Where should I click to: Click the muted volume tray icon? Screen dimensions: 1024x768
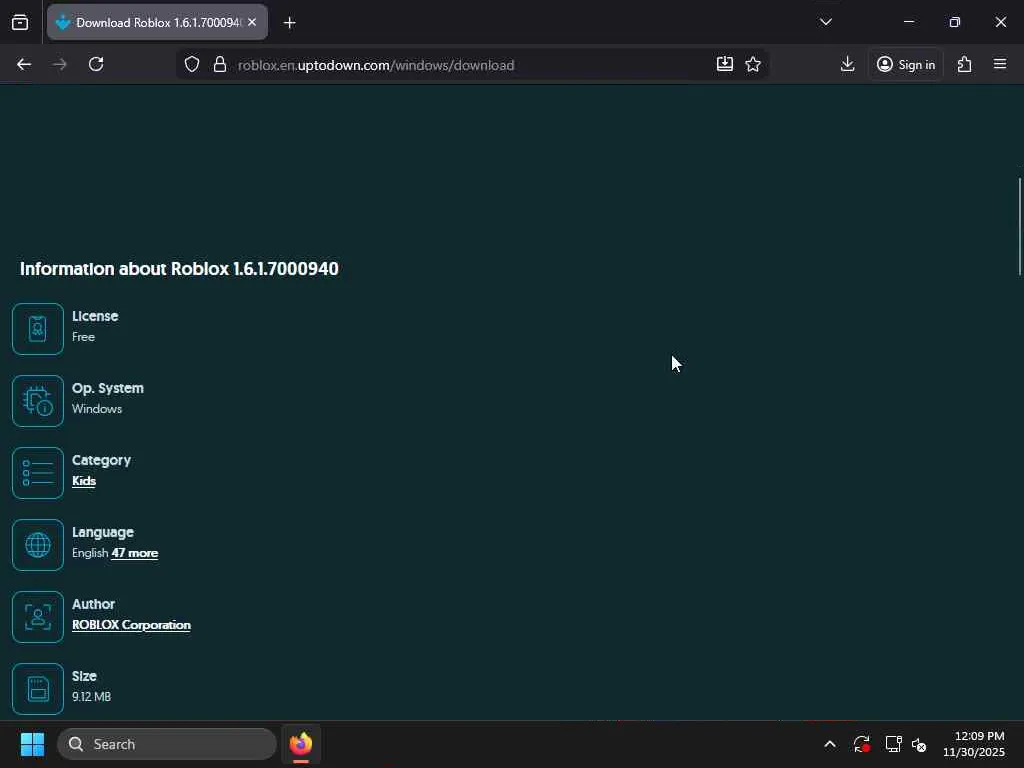point(919,744)
